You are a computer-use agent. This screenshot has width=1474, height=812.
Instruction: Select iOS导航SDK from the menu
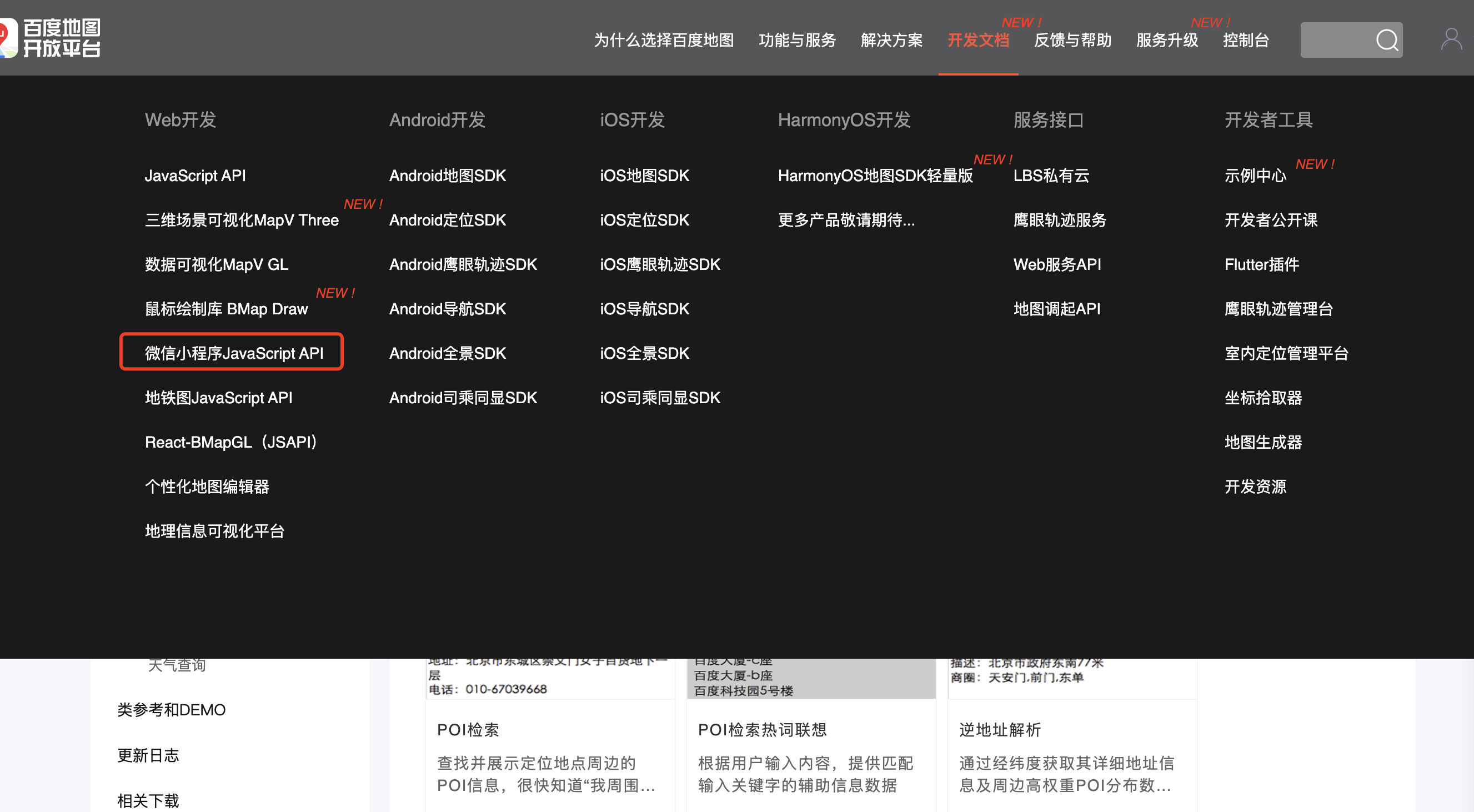click(644, 309)
